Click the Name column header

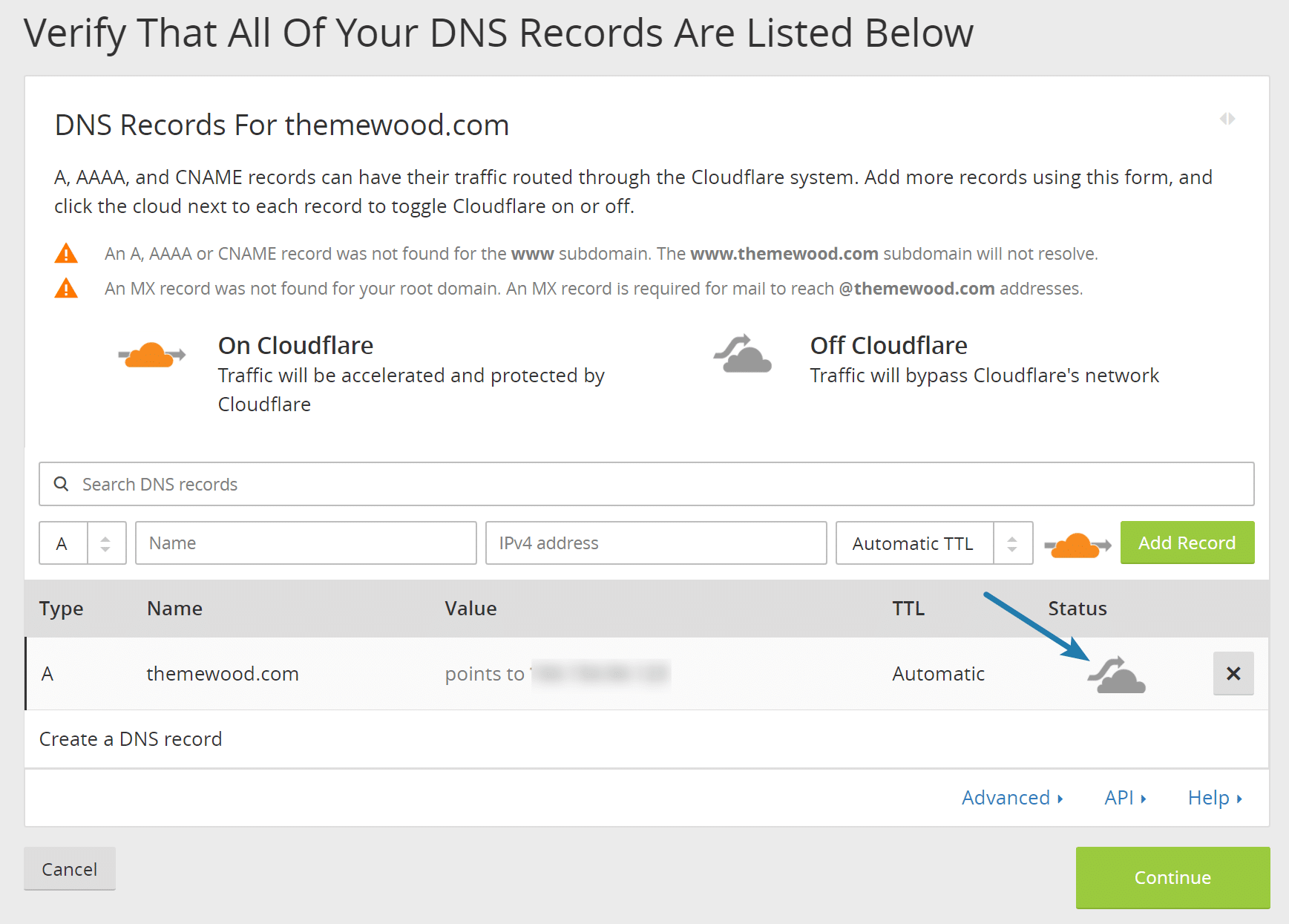[x=174, y=609]
